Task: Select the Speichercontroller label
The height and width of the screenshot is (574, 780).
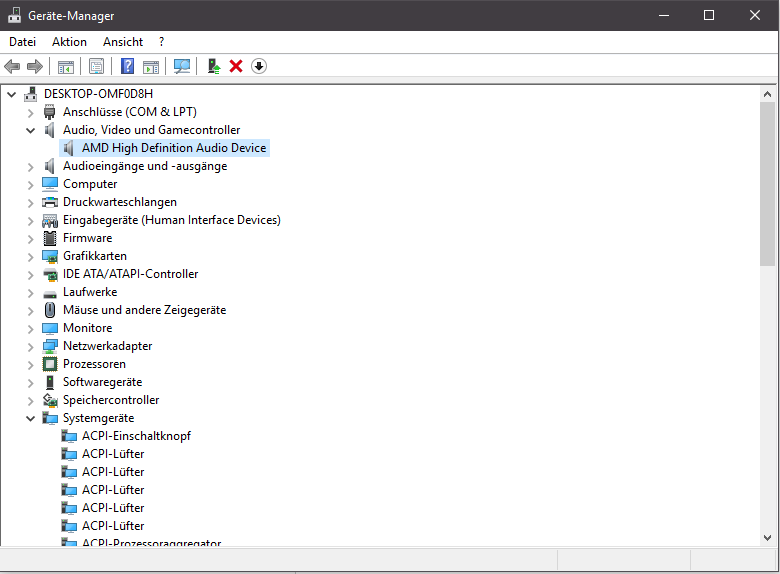Action: (x=111, y=400)
